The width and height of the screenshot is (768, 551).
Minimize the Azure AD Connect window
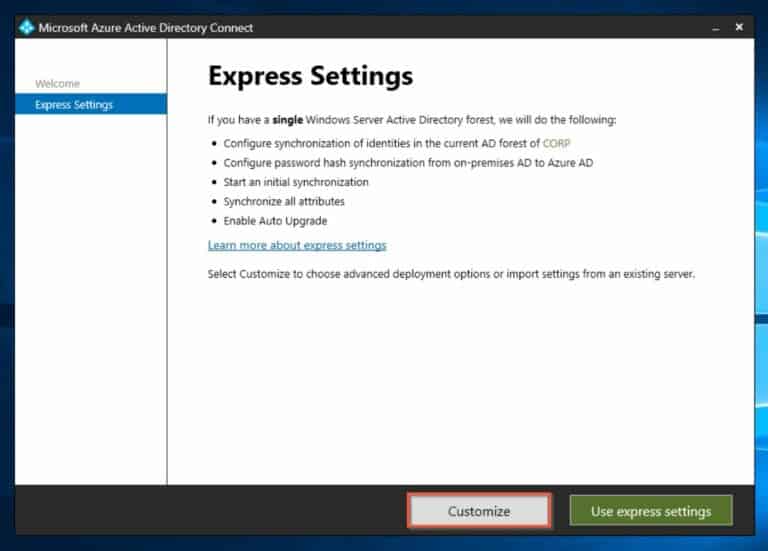[716, 28]
